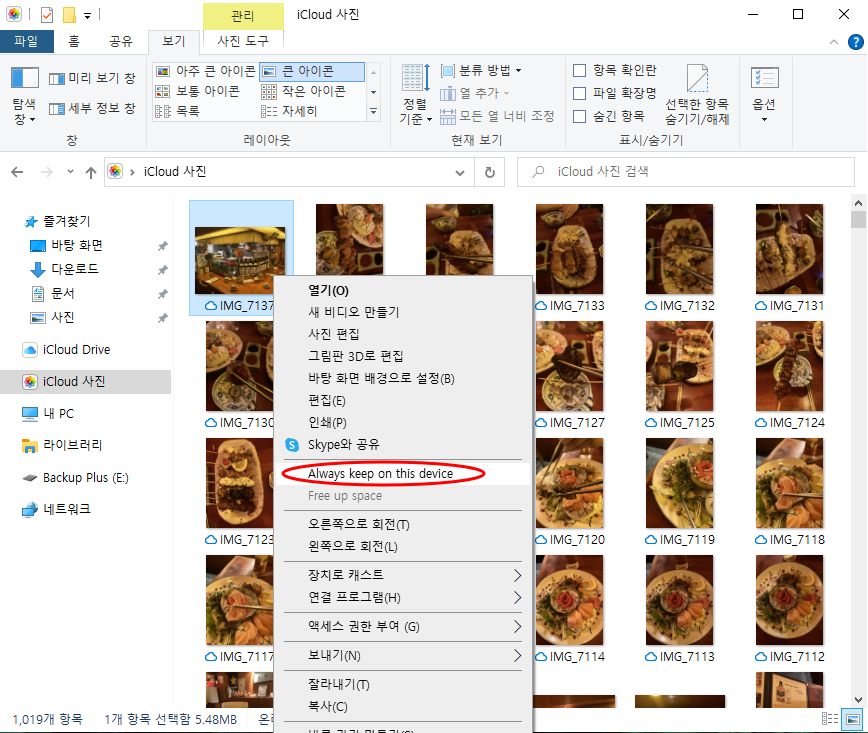Click the properties checkmark quick access icon
868x733 pixels.
(47, 15)
